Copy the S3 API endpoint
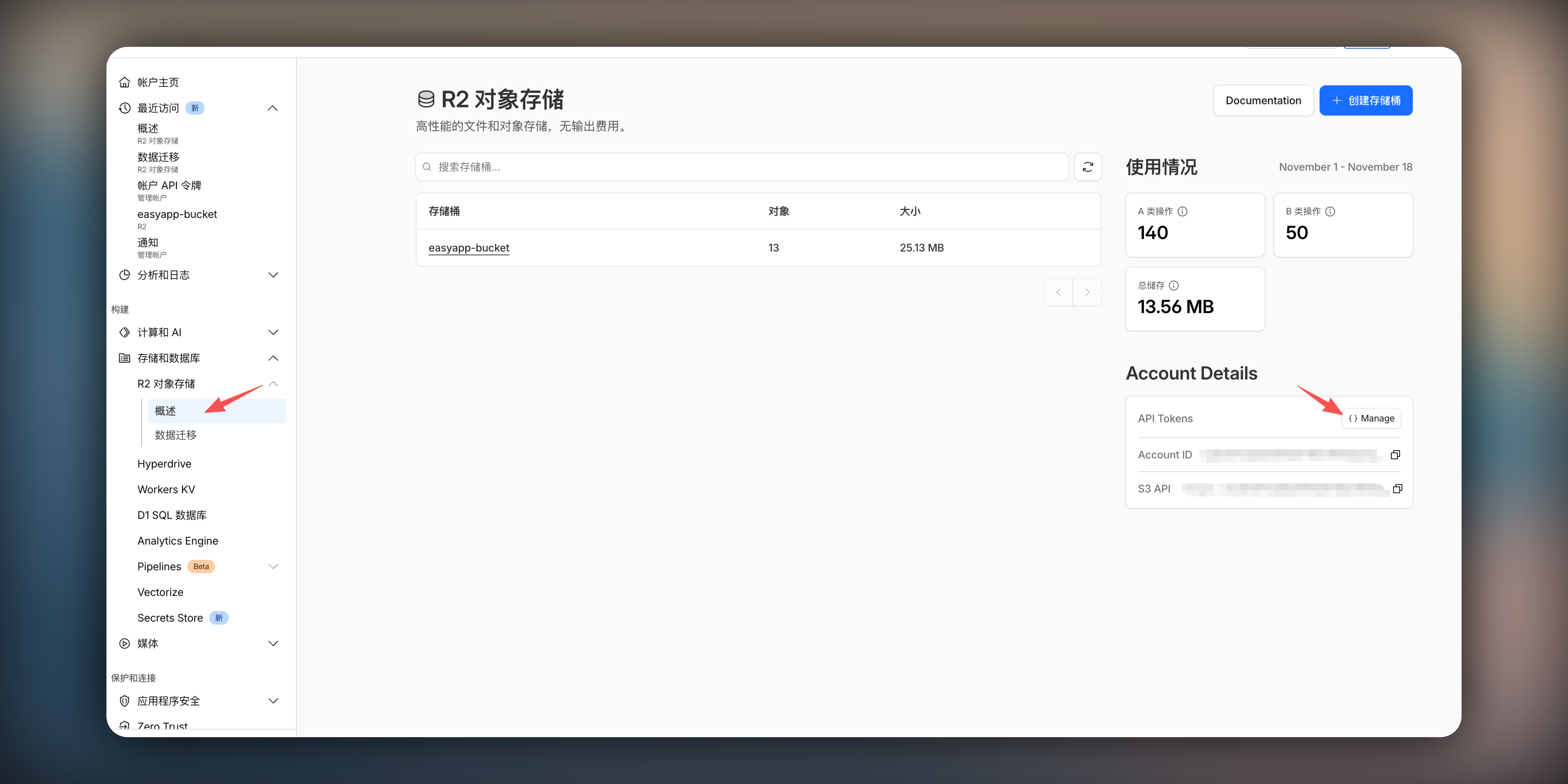This screenshot has height=784, width=1568. coord(1397,489)
